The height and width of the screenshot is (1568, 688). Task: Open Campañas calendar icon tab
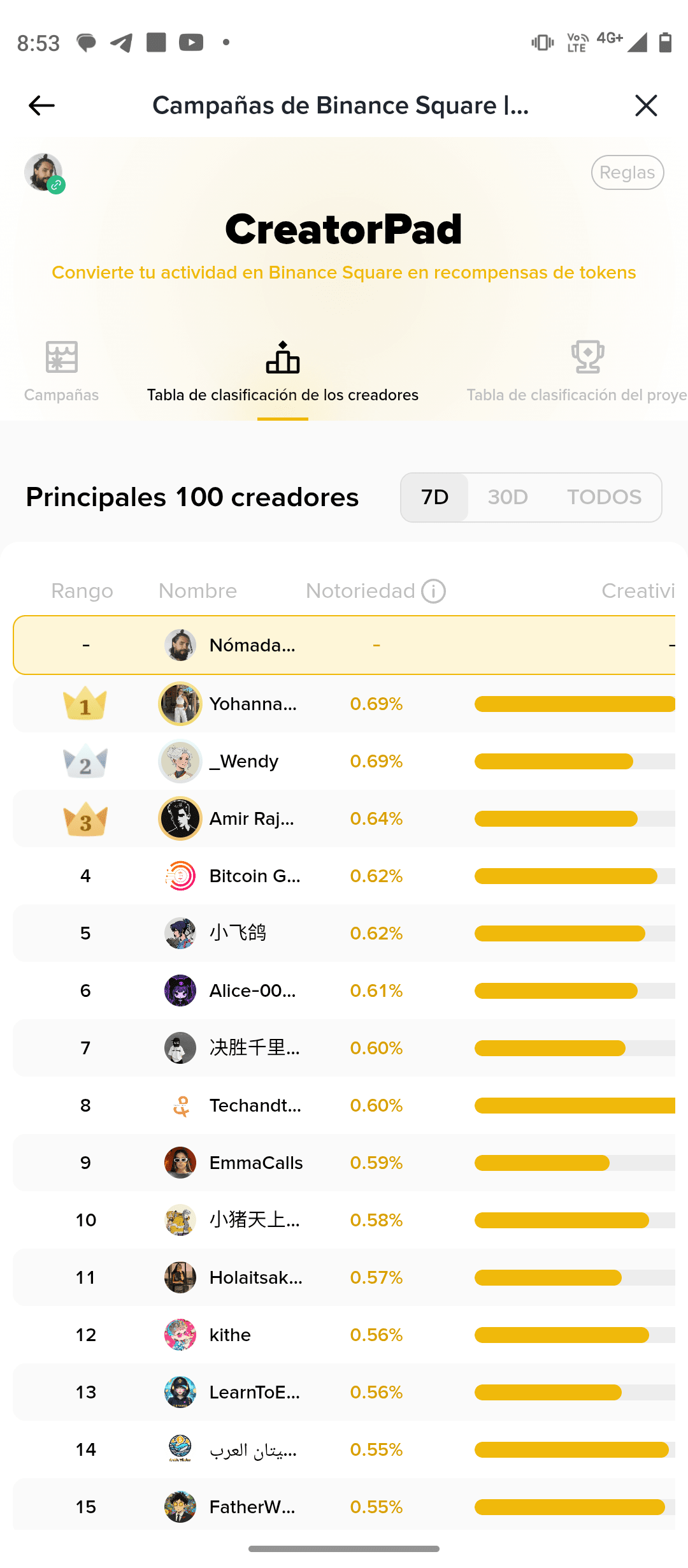(x=62, y=357)
